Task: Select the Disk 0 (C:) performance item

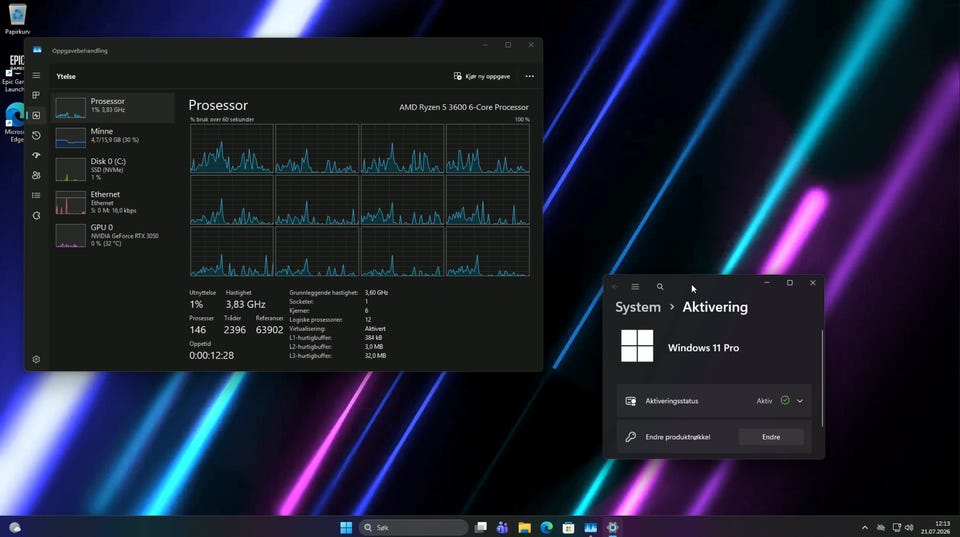Action: click(x=113, y=170)
